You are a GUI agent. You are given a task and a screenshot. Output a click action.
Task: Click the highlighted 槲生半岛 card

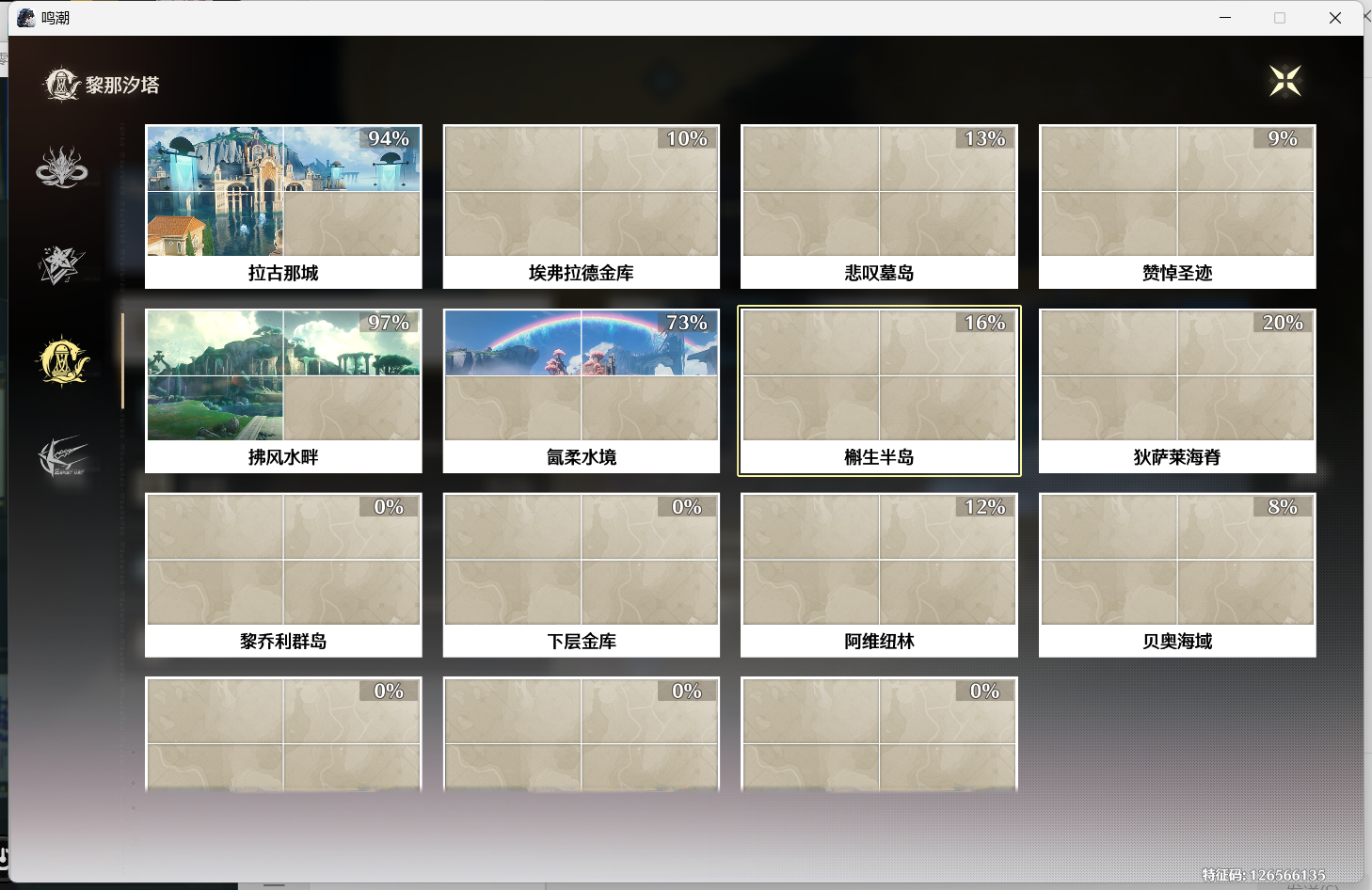(x=879, y=390)
